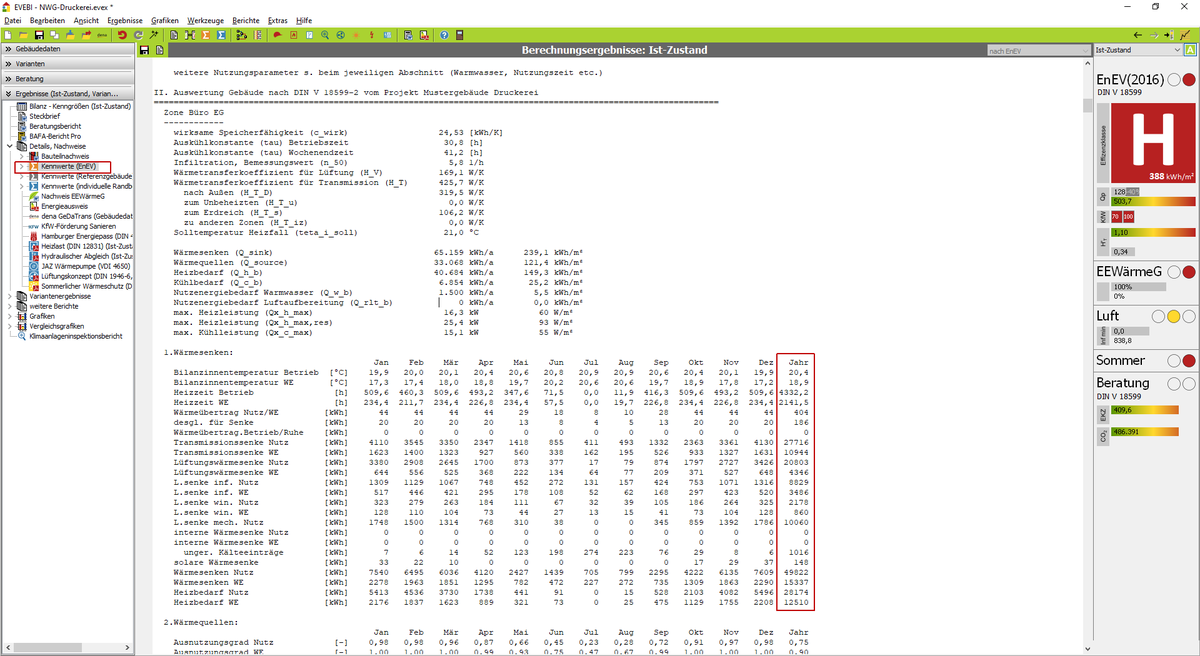Image resolution: width=1200 pixels, height=656 pixels.
Task: Open a project with the folder icon
Action: point(24,34)
